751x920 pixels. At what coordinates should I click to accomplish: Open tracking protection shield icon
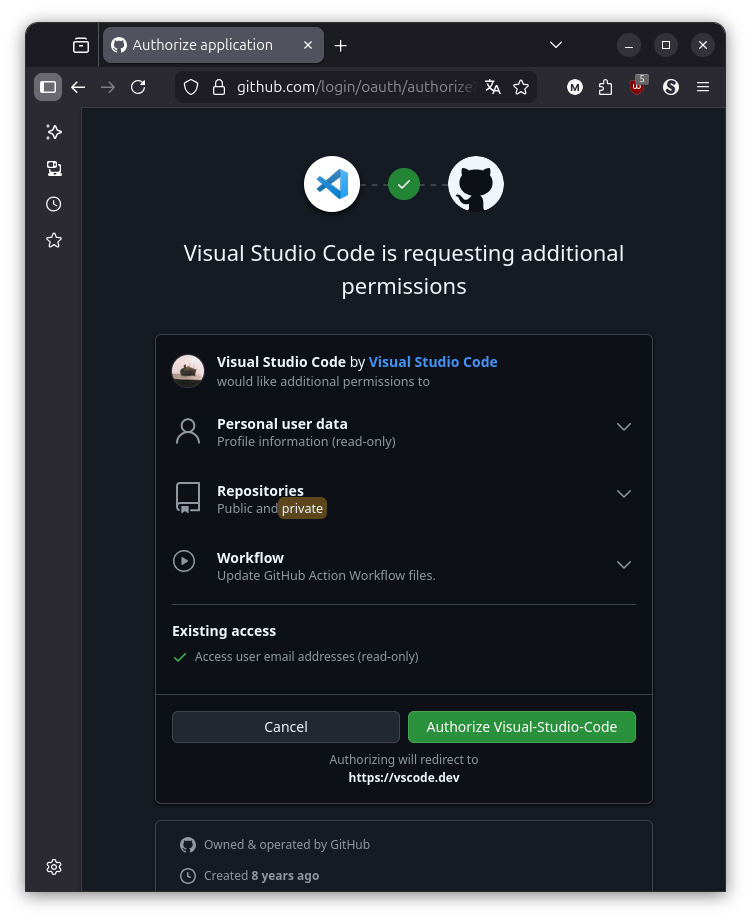click(191, 87)
